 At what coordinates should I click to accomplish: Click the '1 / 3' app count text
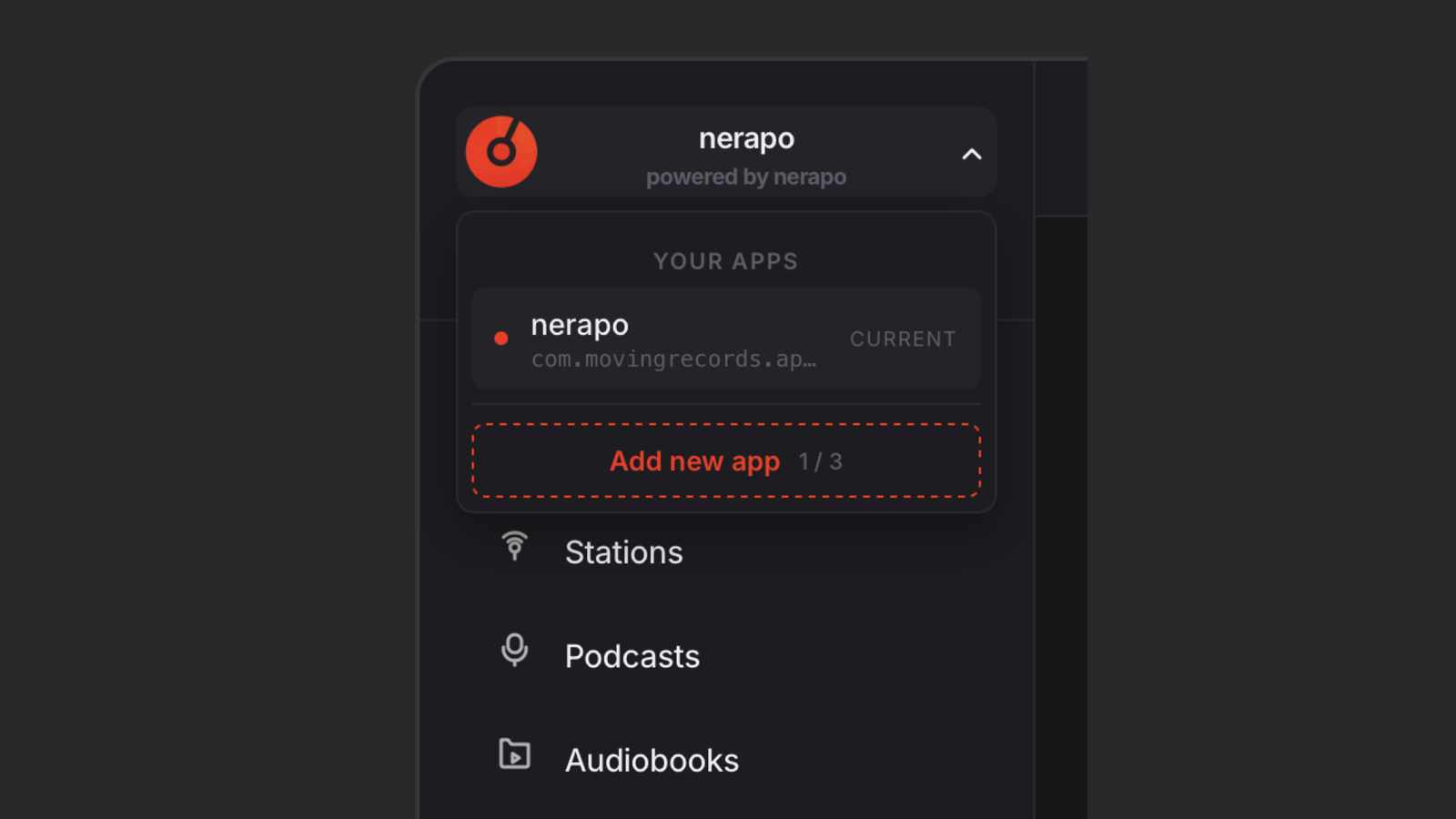821,461
